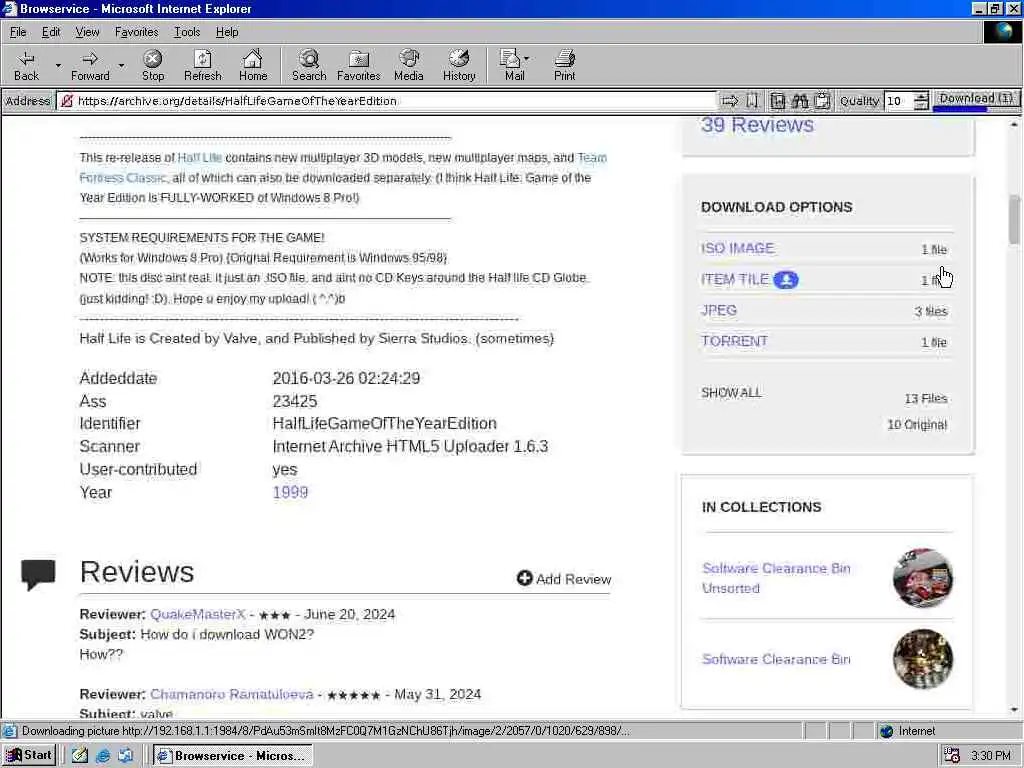Open the Media toolbar button
Screen dimensions: 1024x768
coord(409,65)
